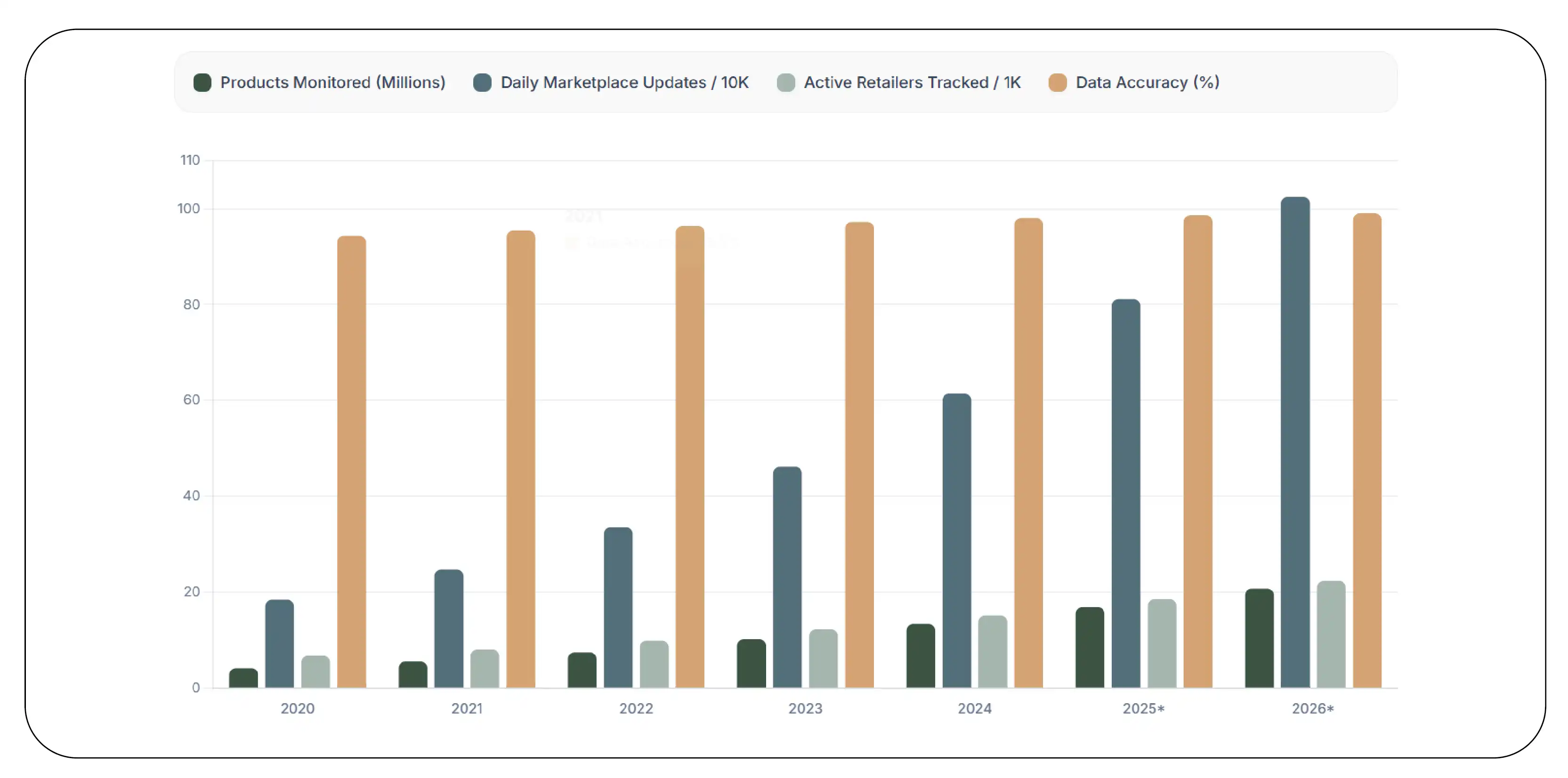
Task: Click the 2021 x-axis label
Action: tap(466, 709)
